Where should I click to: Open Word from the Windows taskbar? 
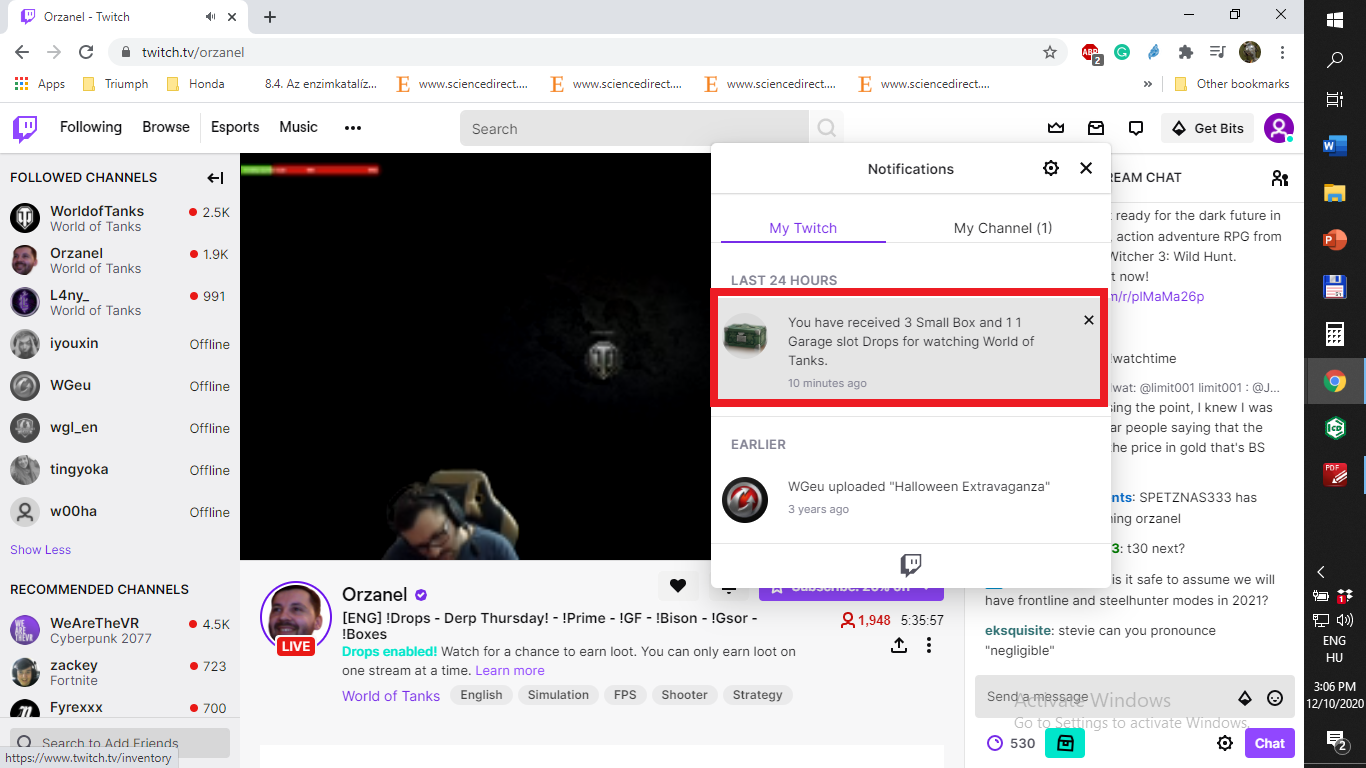click(1335, 147)
